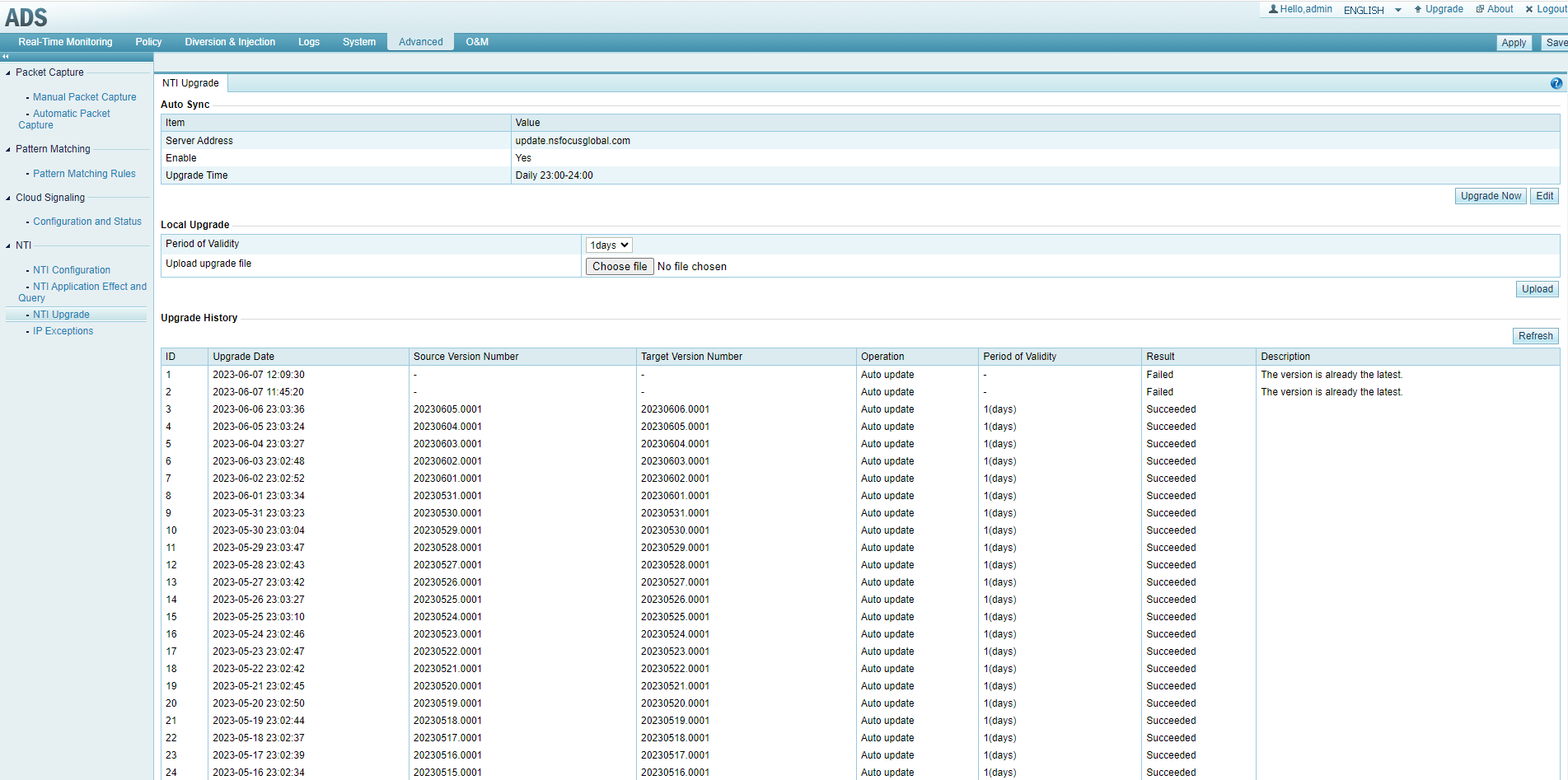Viewport: 1568px width, 780px height.
Task: Click the Upgrade Now button
Action: click(1491, 196)
